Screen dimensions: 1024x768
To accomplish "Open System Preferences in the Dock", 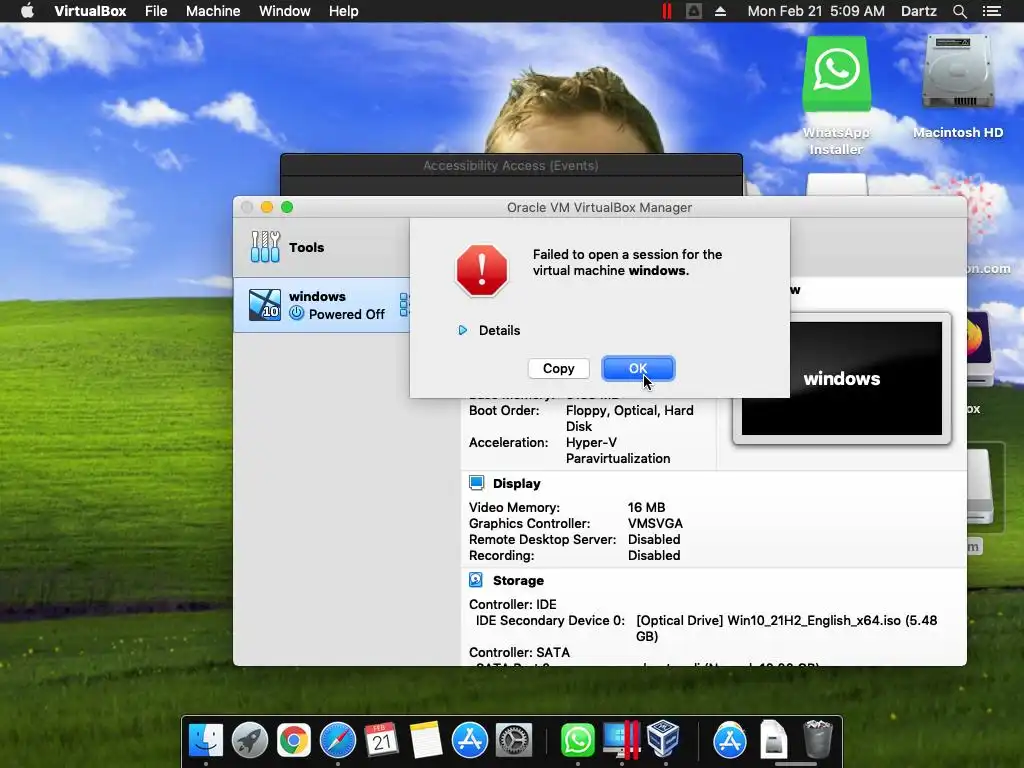I will tap(514, 740).
